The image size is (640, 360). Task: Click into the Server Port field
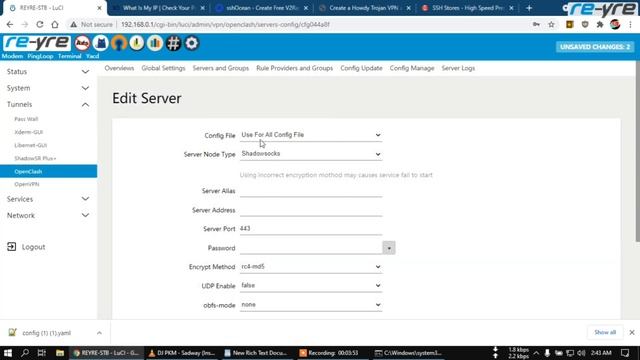[x=311, y=229]
